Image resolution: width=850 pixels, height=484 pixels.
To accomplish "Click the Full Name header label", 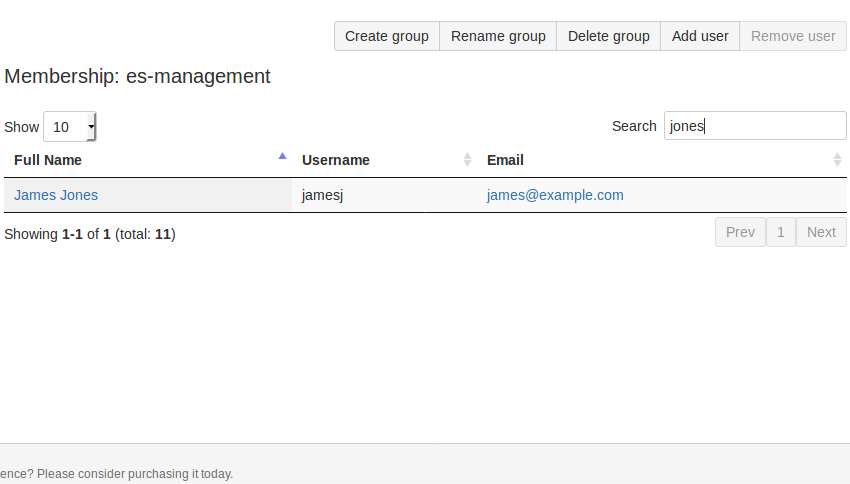I will pyautogui.click(x=48, y=160).
